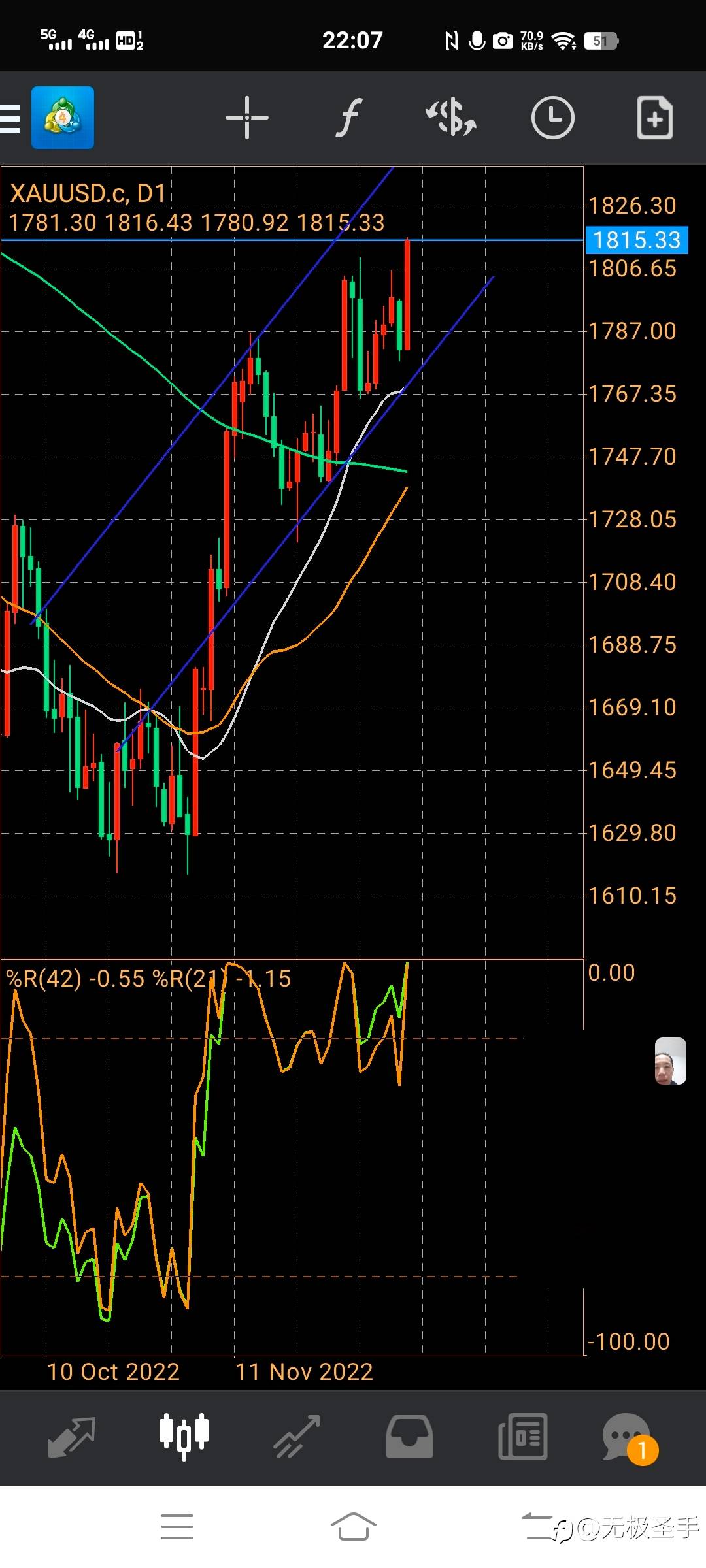Screen dimensions: 706x1568
Task: Tap the 1708.40 price scale value
Action: 633,582
